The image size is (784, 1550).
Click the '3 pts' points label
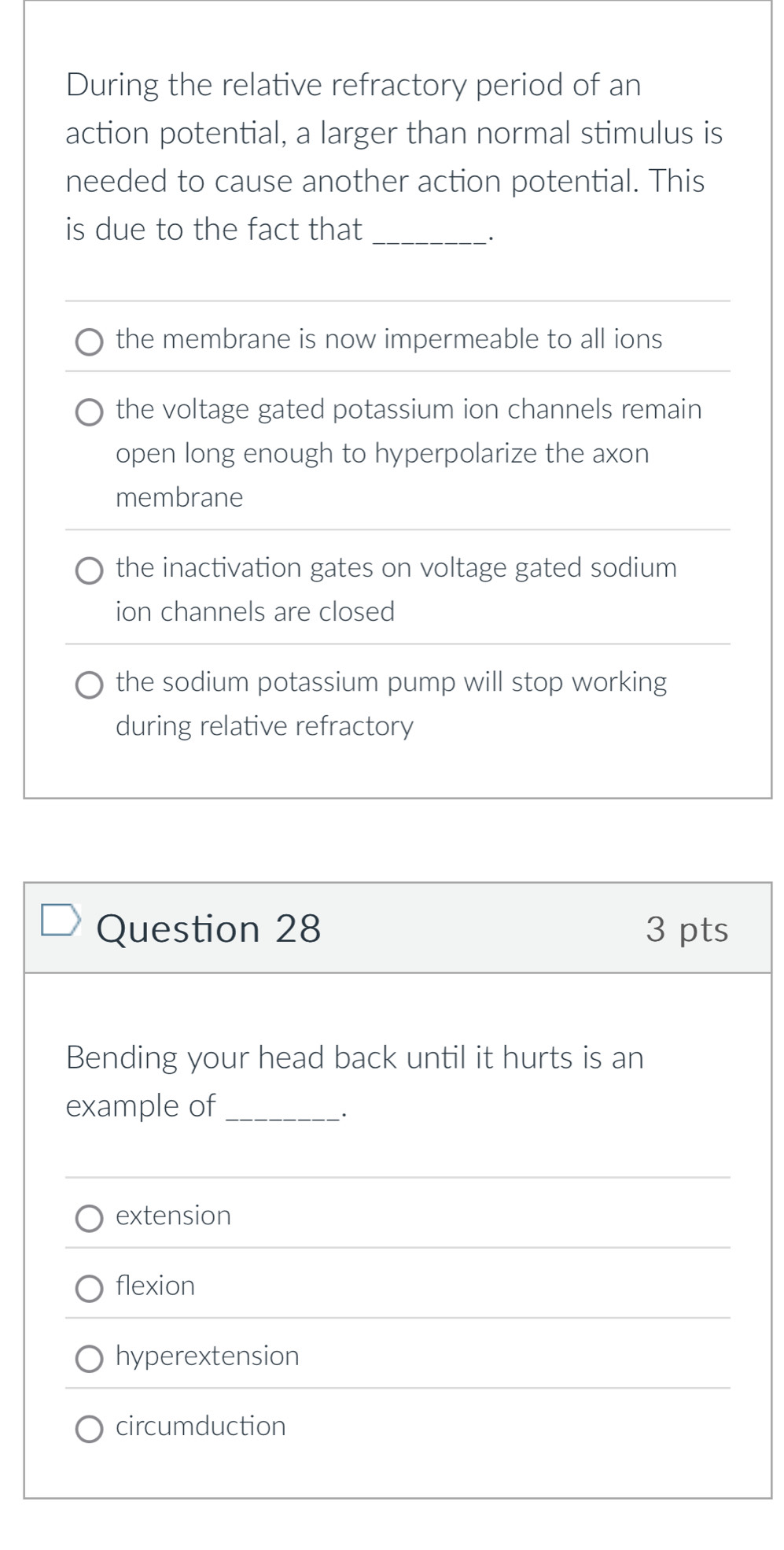(x=687, y=929)
